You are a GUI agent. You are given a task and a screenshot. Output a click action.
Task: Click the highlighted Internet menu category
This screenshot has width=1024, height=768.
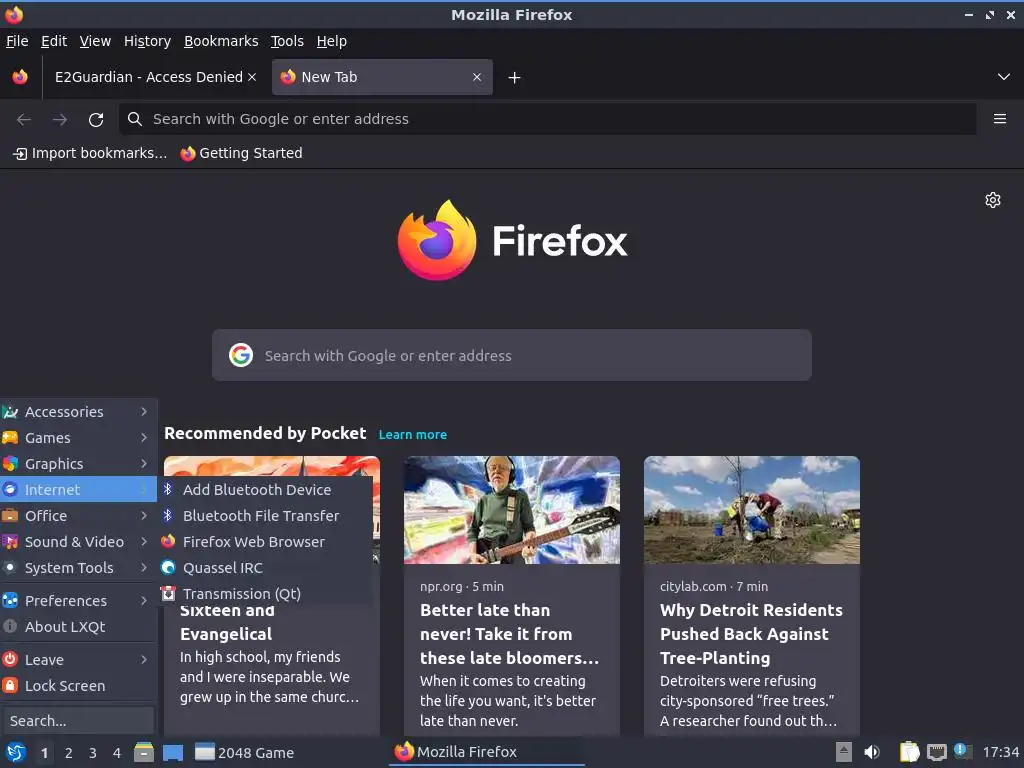78,490
